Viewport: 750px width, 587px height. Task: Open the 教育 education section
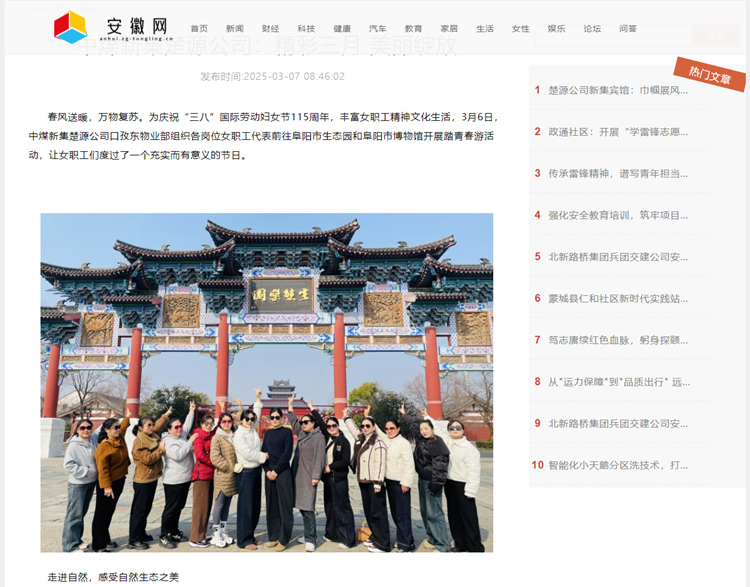pyautogui.click(x=413, y=29)
